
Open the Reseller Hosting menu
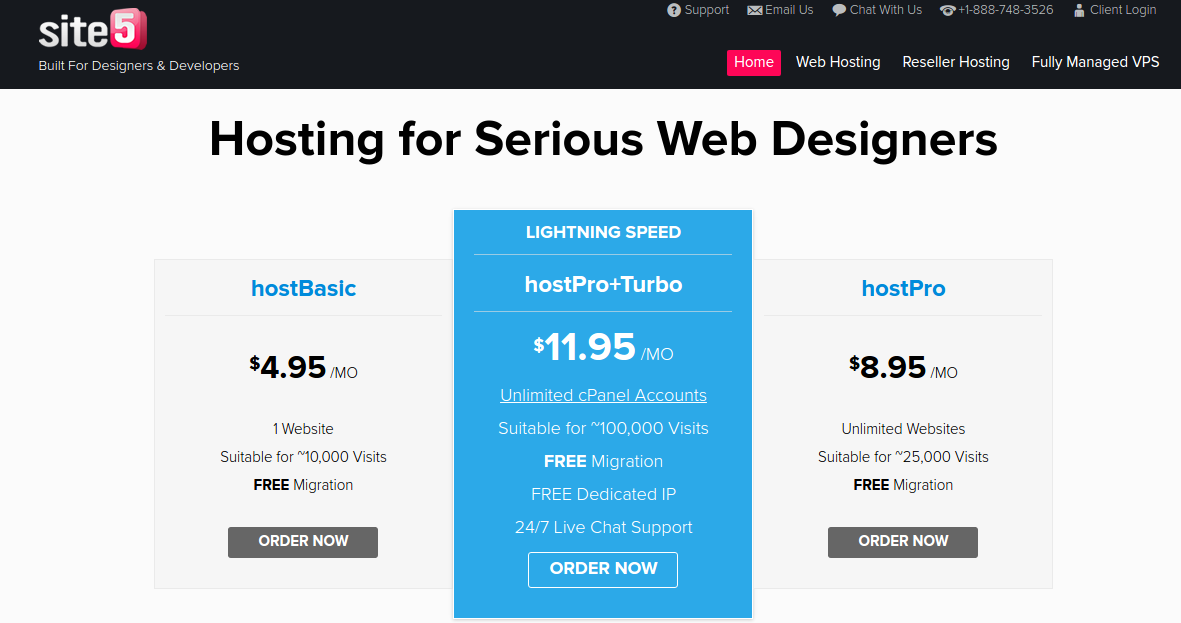point(956,62)
